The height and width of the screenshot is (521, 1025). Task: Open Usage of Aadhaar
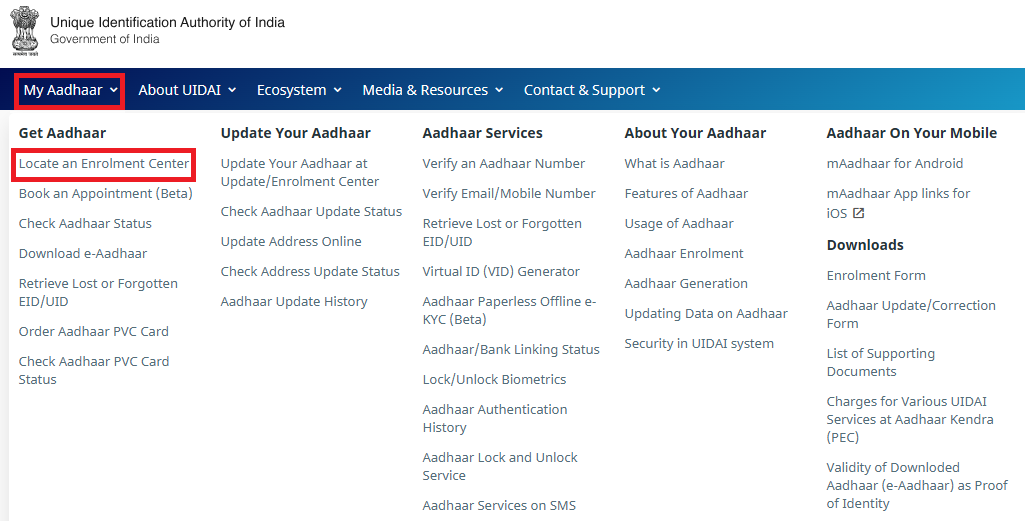click(x=679, y=224)
